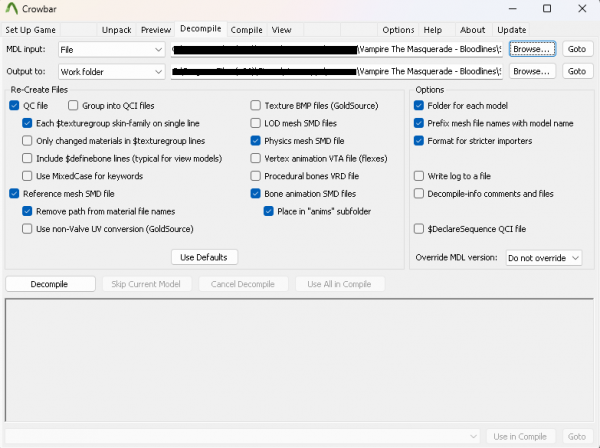Click the Use Defaults button

(205, 257)
